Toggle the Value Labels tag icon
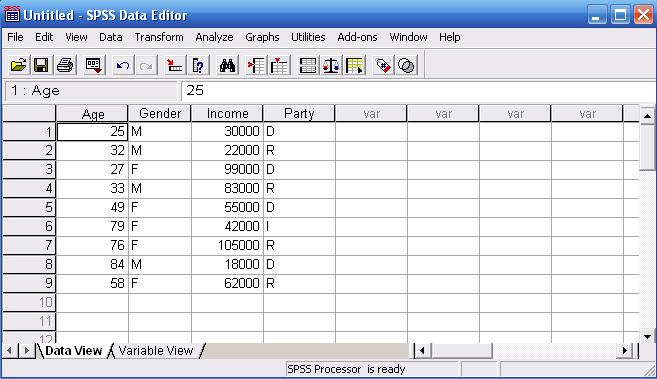The image size is (657, 379). tap(383, 65)
